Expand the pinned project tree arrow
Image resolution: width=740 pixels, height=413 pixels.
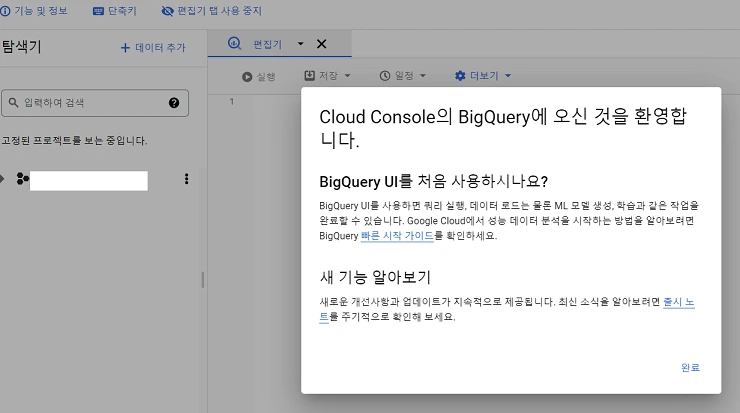click(x=2, y=179)
